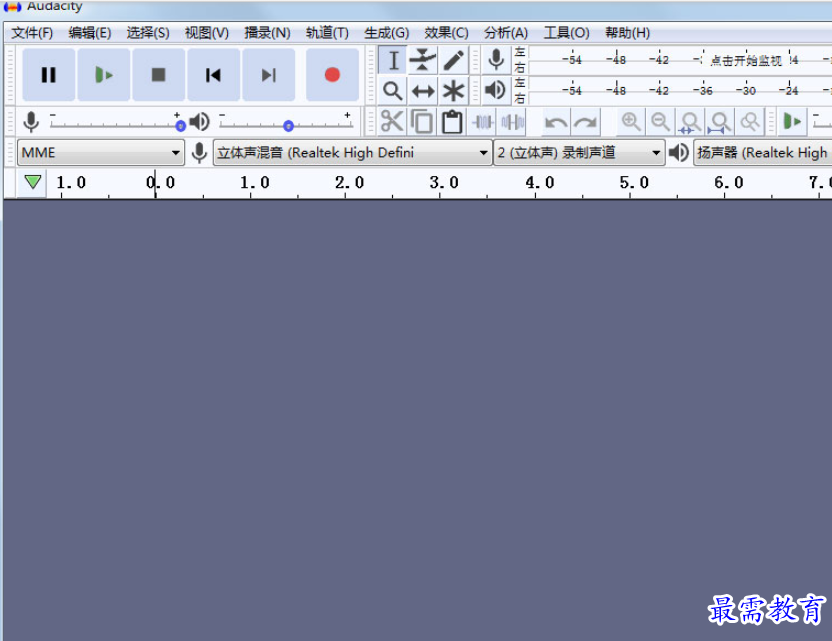832x641 pixels.
Task: Open the playback meter speaker menu
Action: coord(496,91)
